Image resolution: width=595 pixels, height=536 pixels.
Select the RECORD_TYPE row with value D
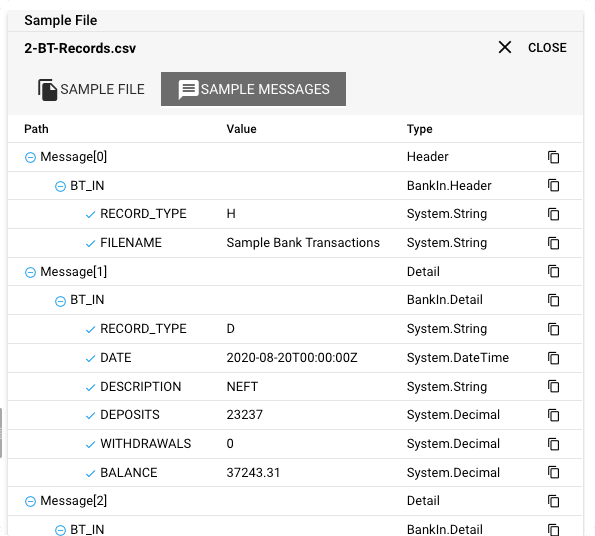(294, 329)
